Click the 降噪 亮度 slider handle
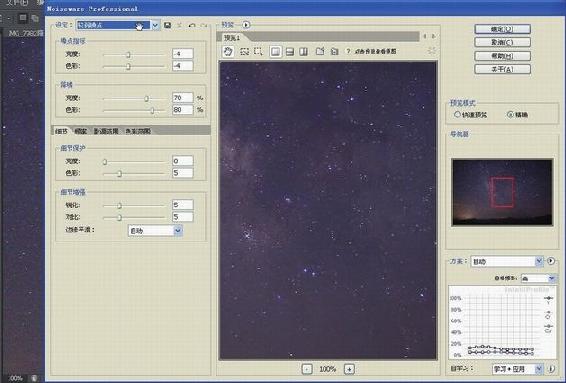Viewport: 566px width, 383px height. click(147, 98)
